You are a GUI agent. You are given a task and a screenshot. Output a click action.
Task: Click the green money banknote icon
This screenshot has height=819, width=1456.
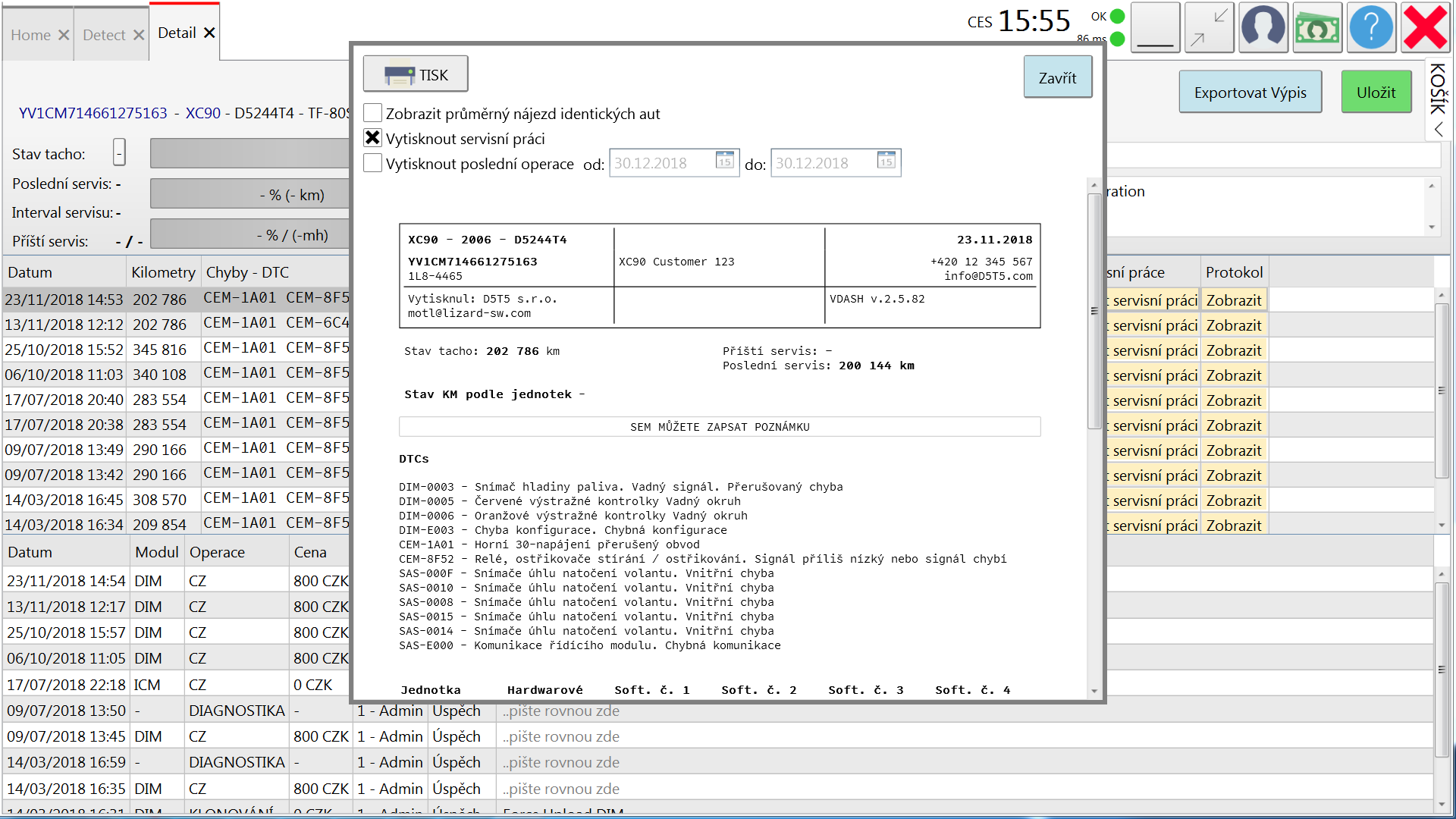(x=1316, y=28)
